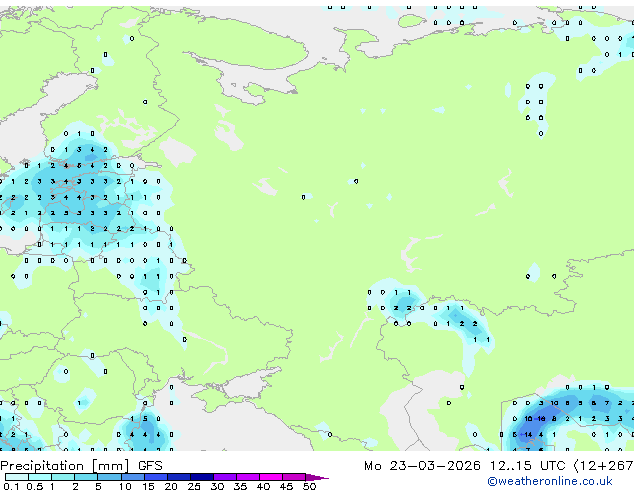Click the 0.1–0.5 mm legend color box
The width and height of the screenshot is (634, 490).
[x=17, y=477]
